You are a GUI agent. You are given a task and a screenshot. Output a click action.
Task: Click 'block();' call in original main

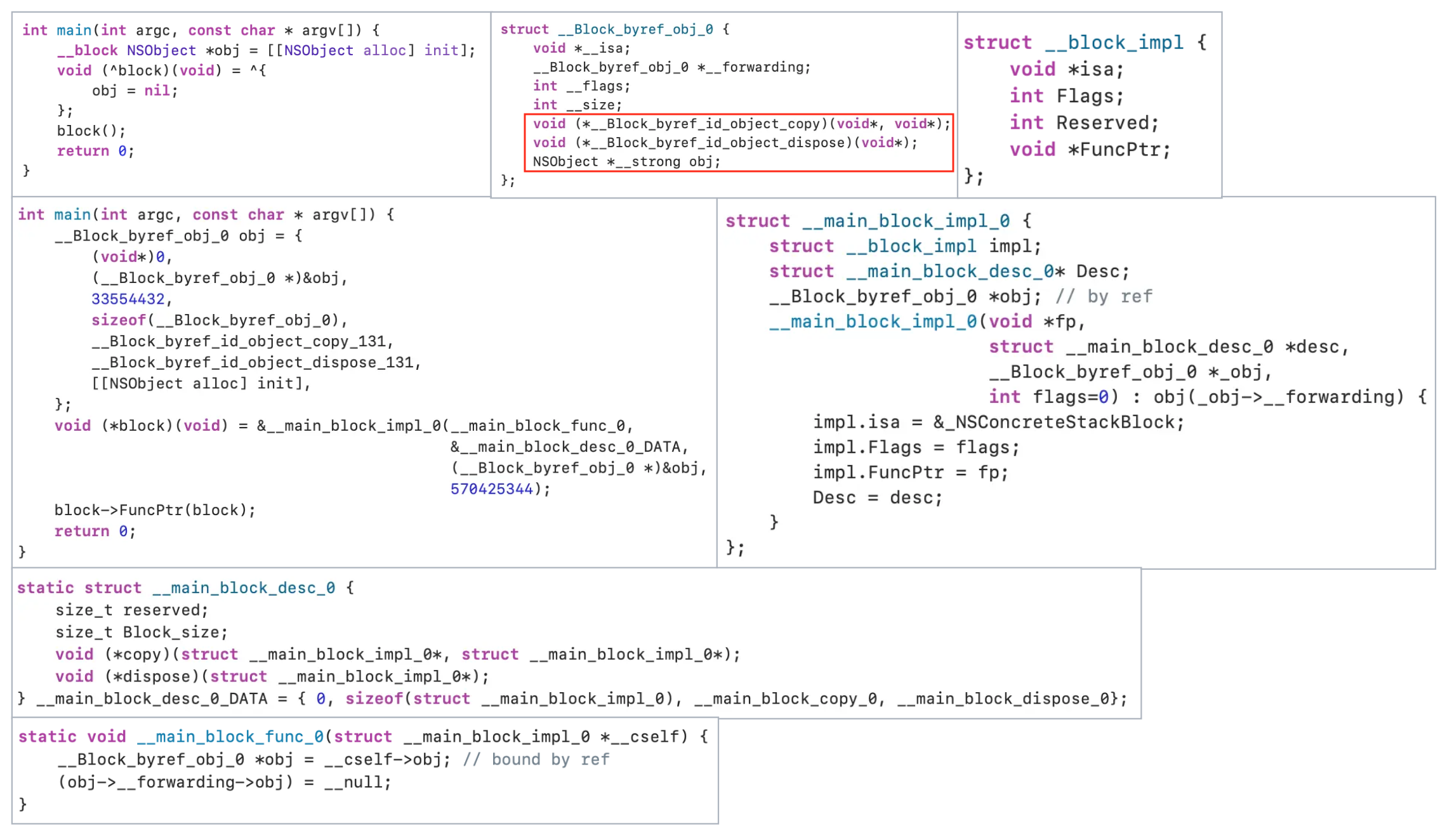click(x=91, y=131)
